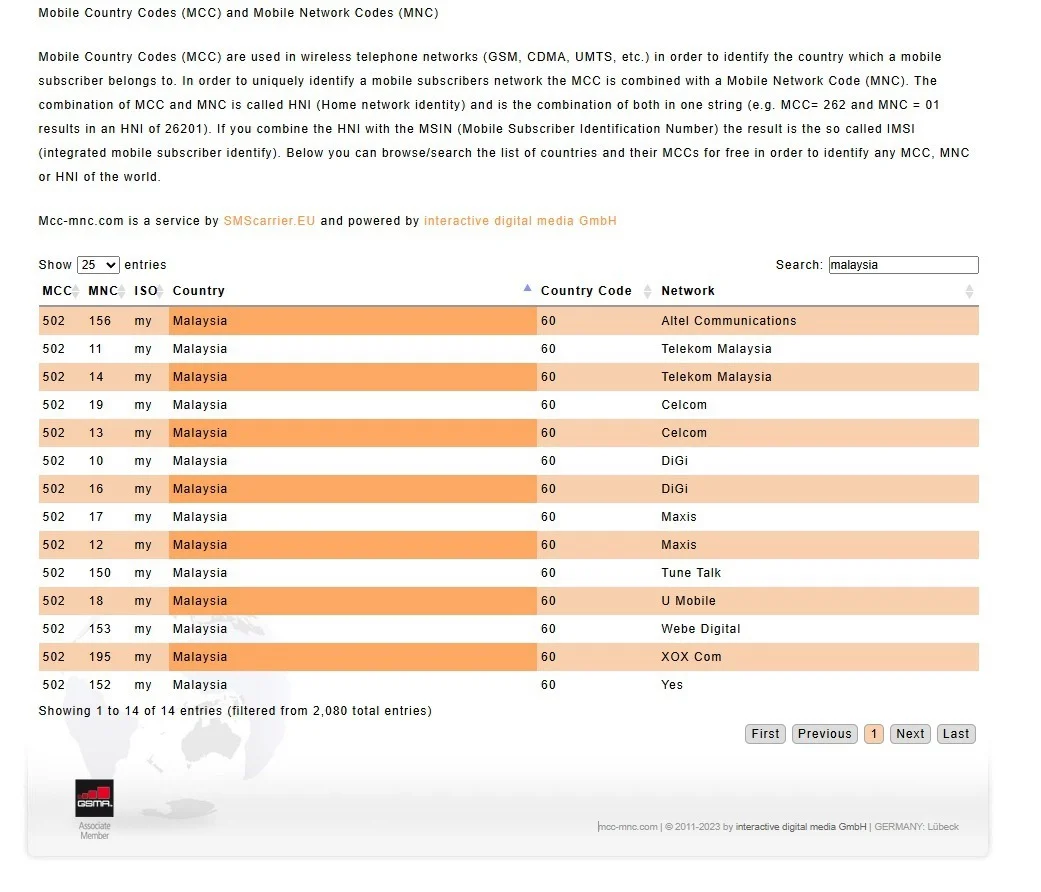Sort table by MNC column header

click(106, 291)
